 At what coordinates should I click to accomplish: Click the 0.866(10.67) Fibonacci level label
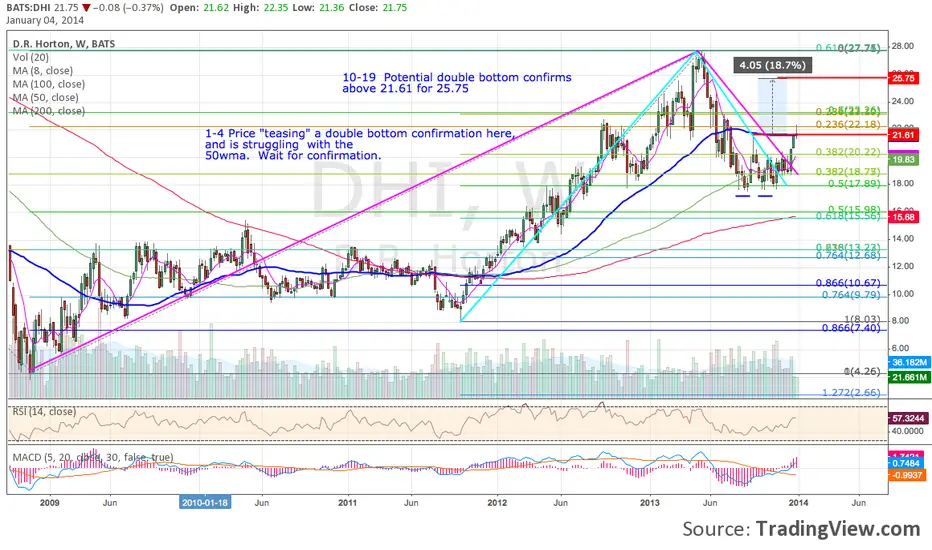(x=848, y=283)
